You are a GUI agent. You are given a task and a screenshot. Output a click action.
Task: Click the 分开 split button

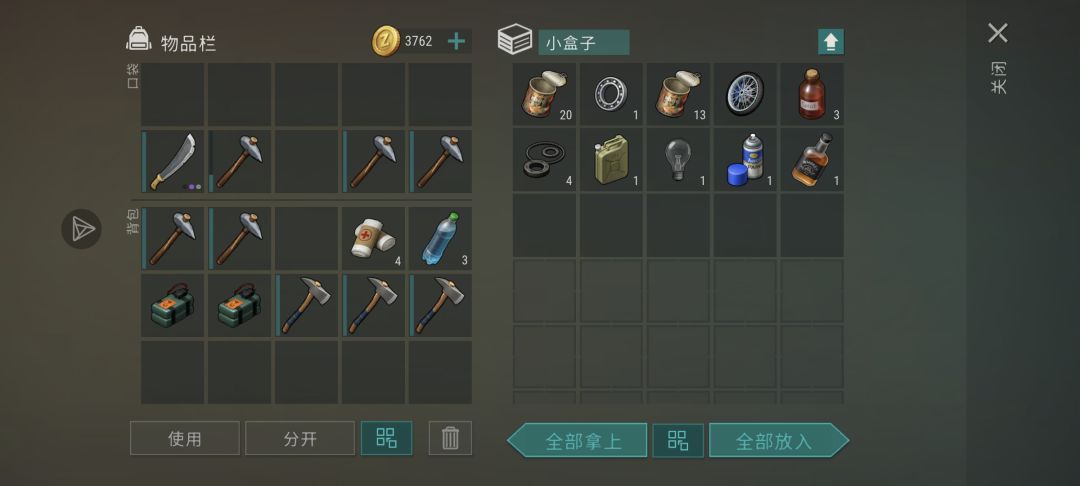pyautogui.click(x=300, y=438)
